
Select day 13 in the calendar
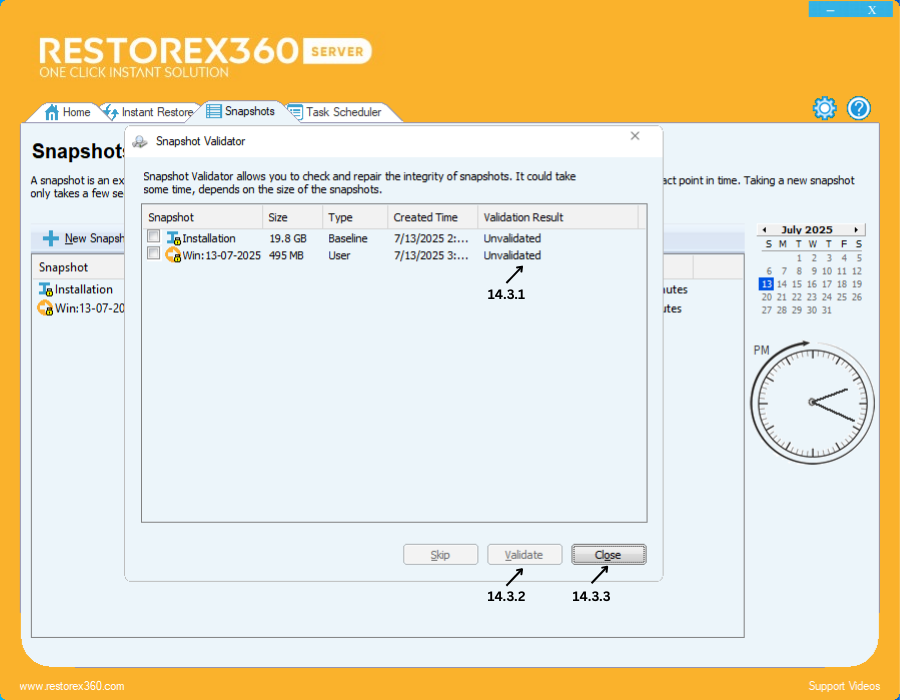766,284
